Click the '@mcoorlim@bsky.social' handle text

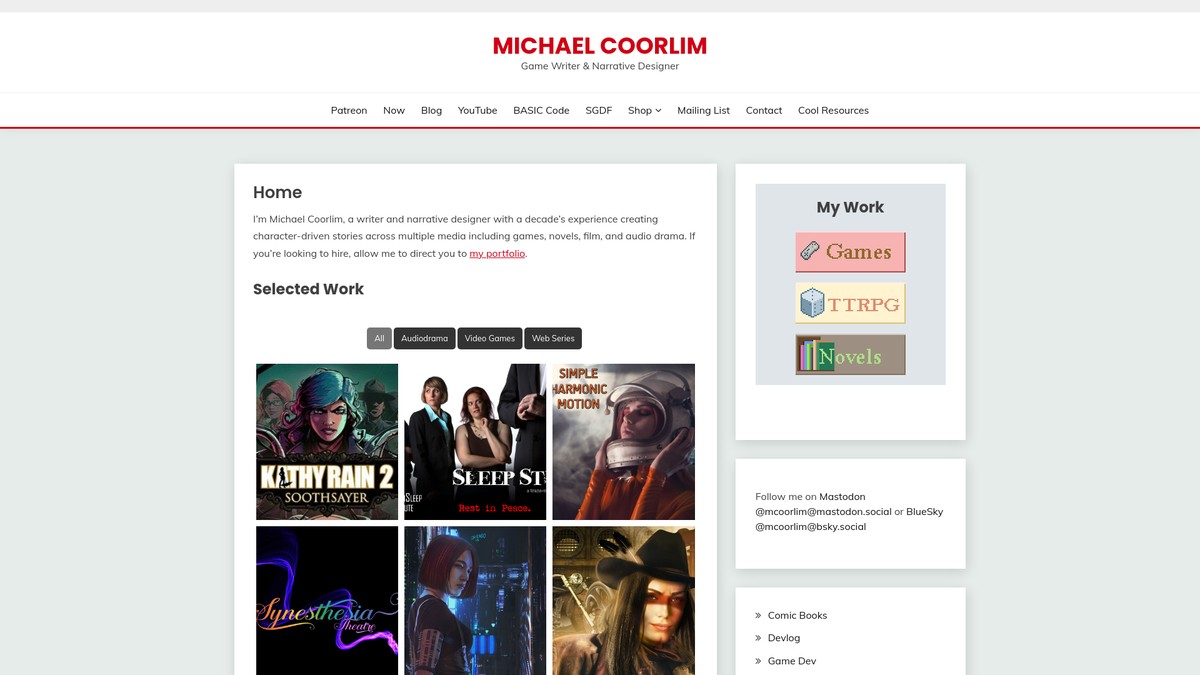click(811, 527)
